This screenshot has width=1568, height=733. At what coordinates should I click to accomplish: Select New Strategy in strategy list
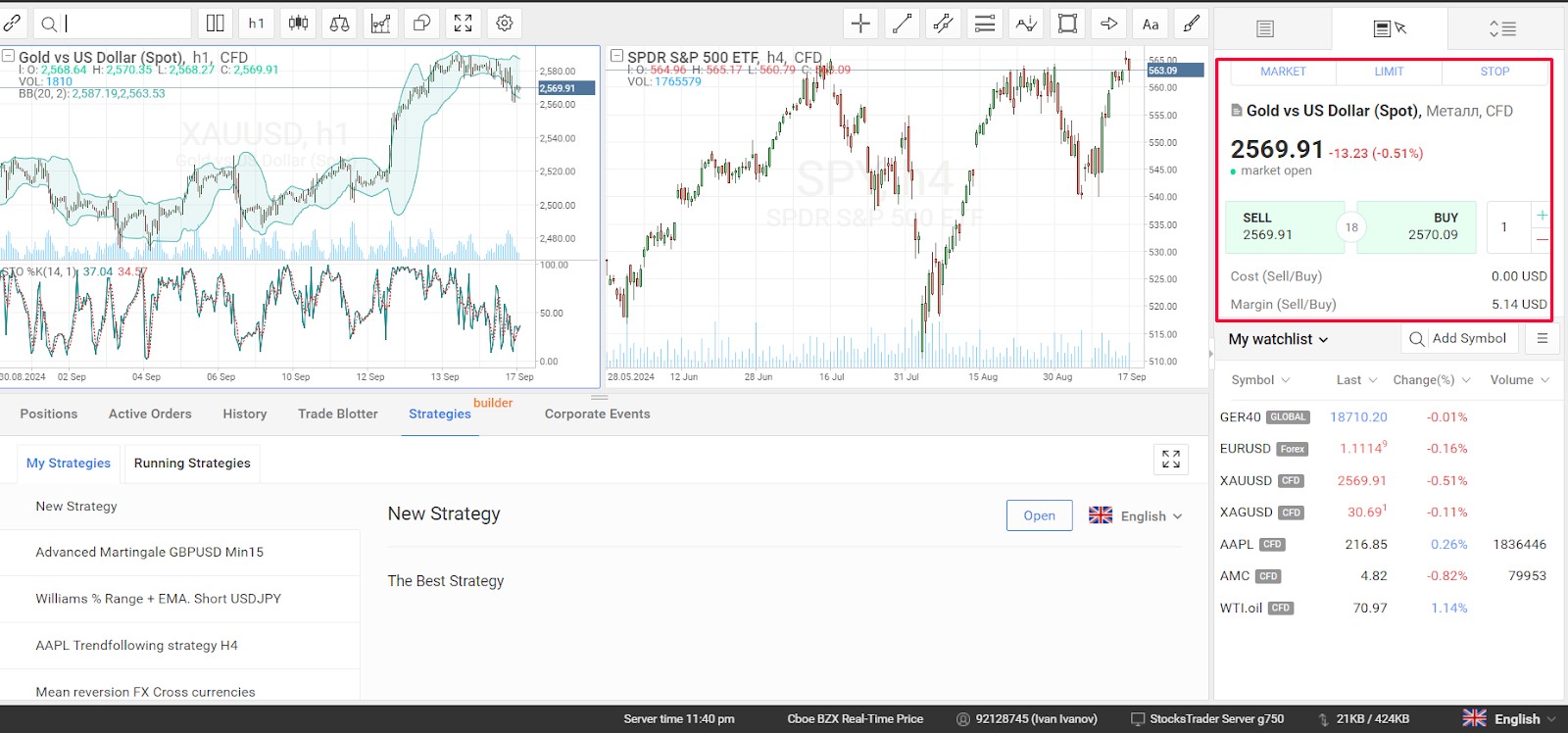point(180,507)
